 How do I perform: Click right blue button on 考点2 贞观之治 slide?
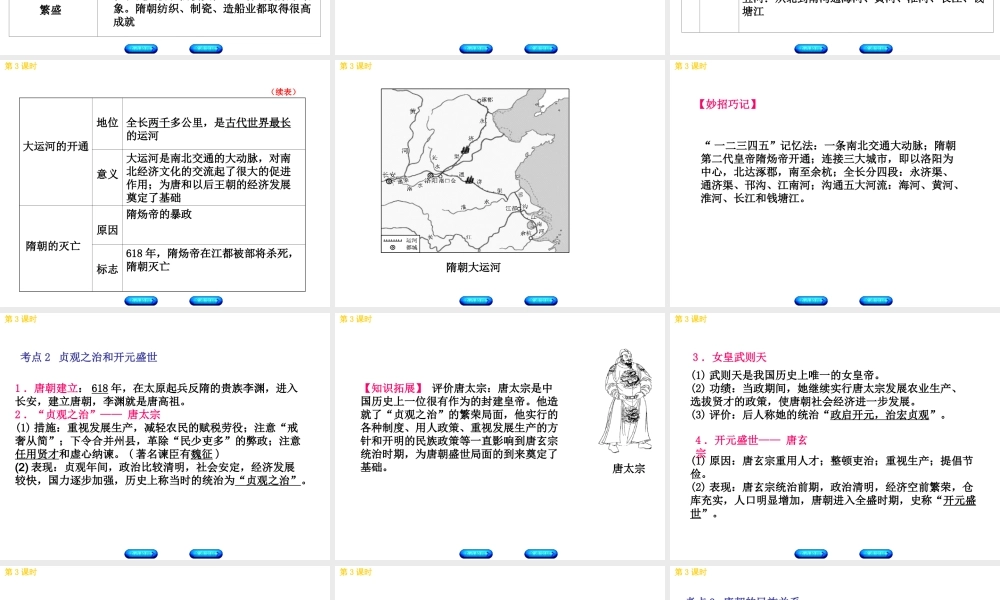[x=206, y=554]
